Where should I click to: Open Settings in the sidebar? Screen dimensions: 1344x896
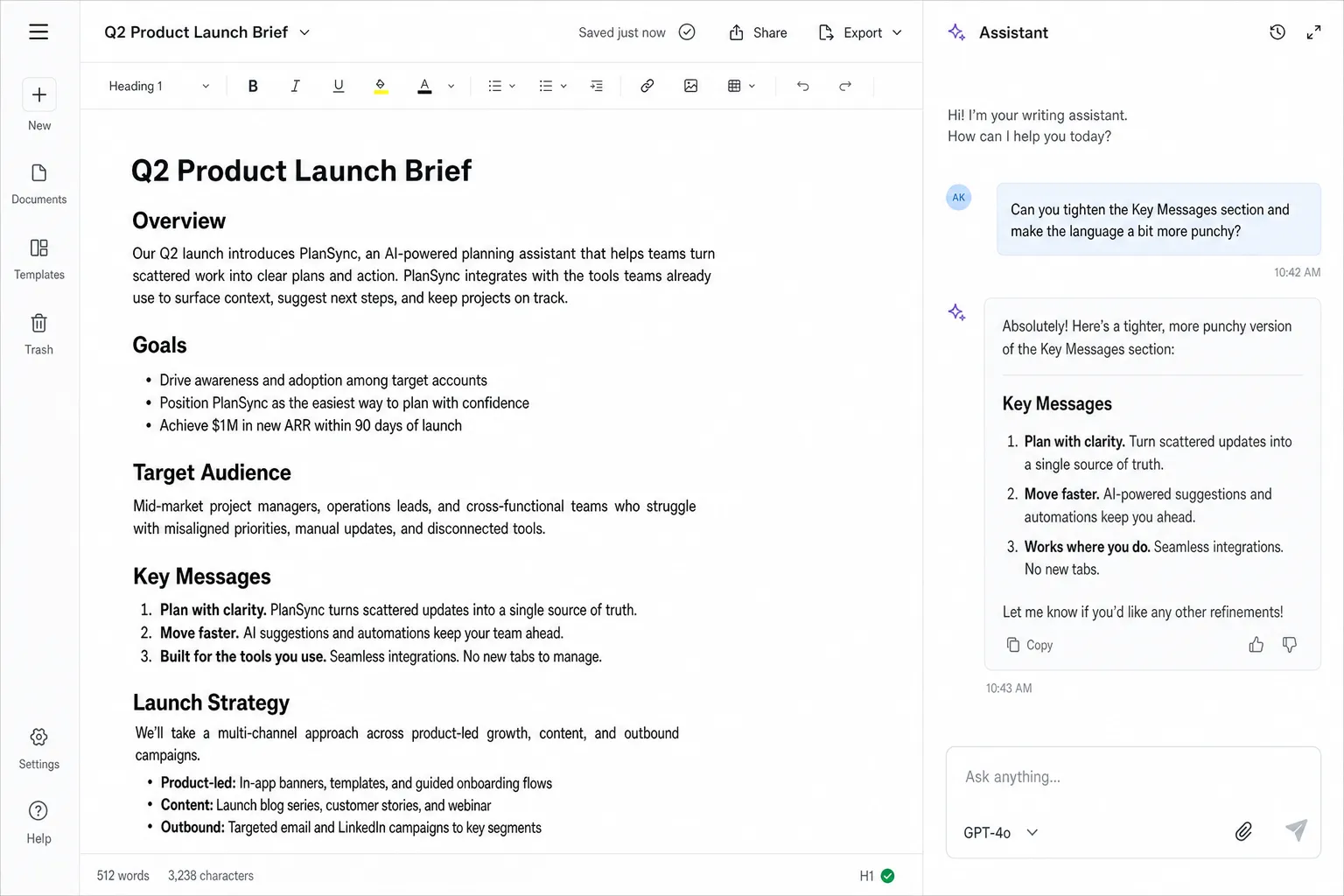(39, 749)
